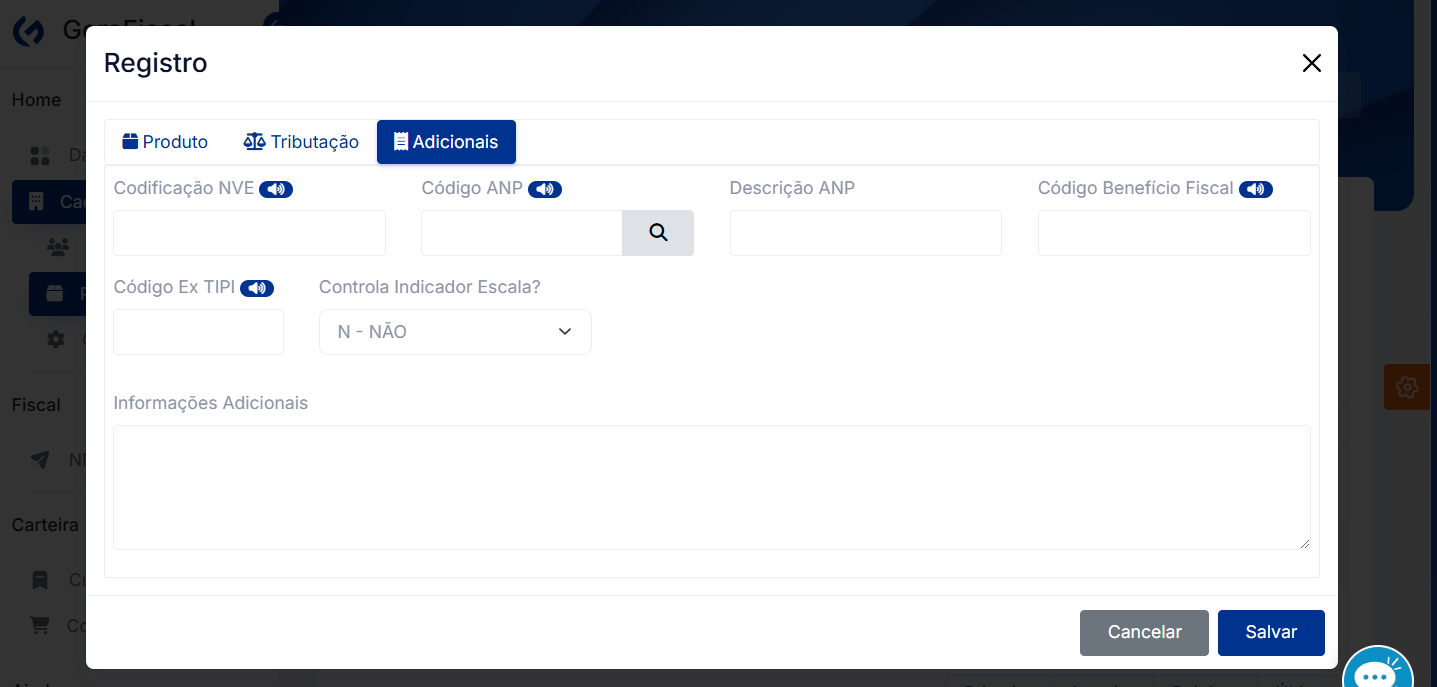
Task: Click the Código ANP search magnifier button
Action: (658, 233)
